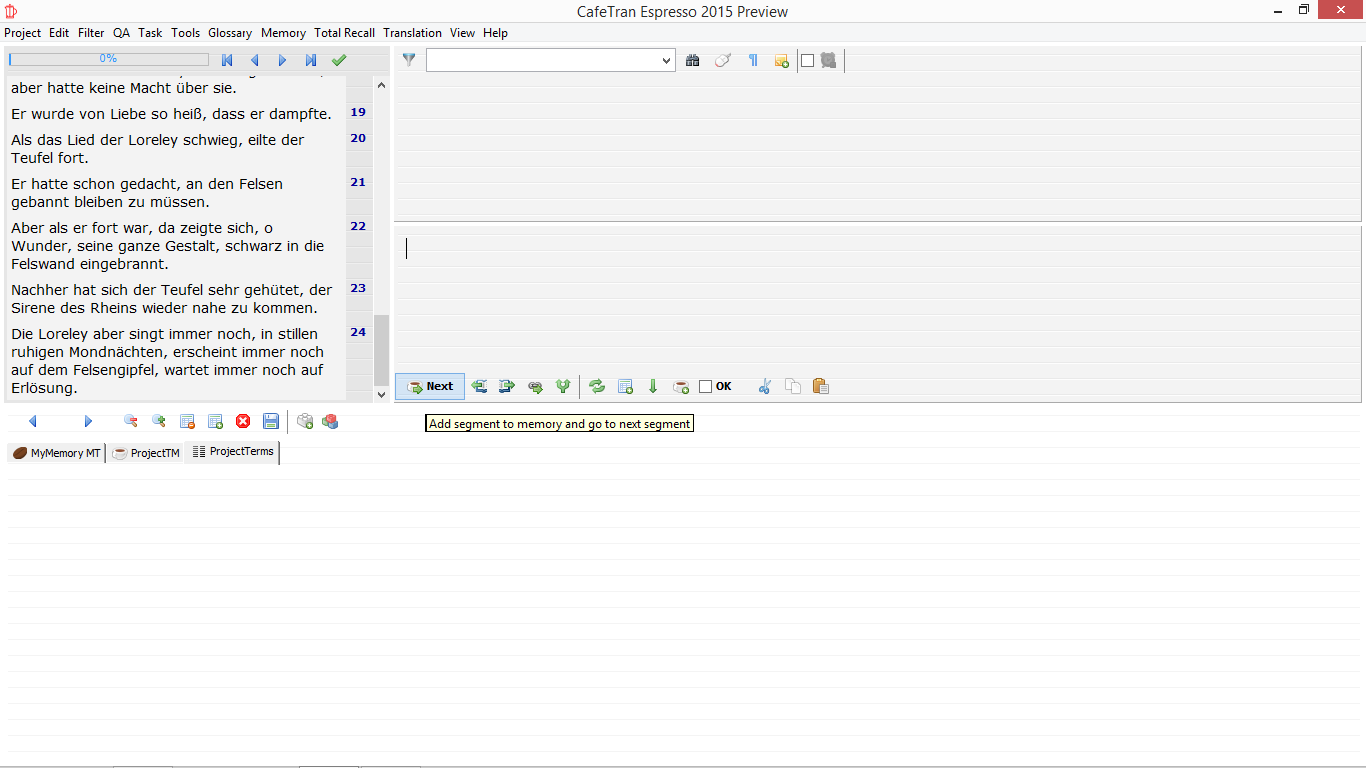Screen dimensions: 1366x768
Task: Open the Glossary menu
Action: point(229,33)
